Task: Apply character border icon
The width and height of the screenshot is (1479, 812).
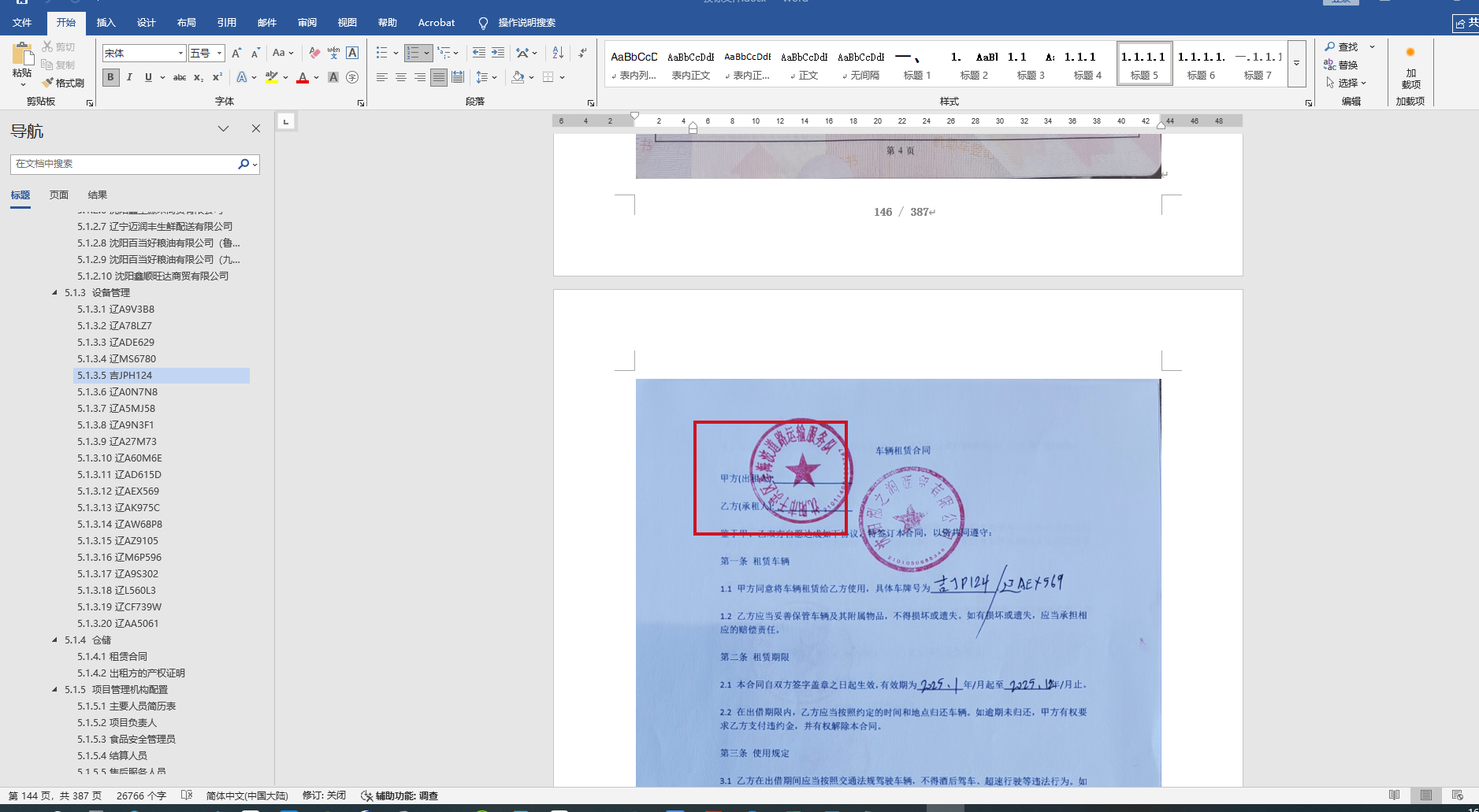Action: 352,53
